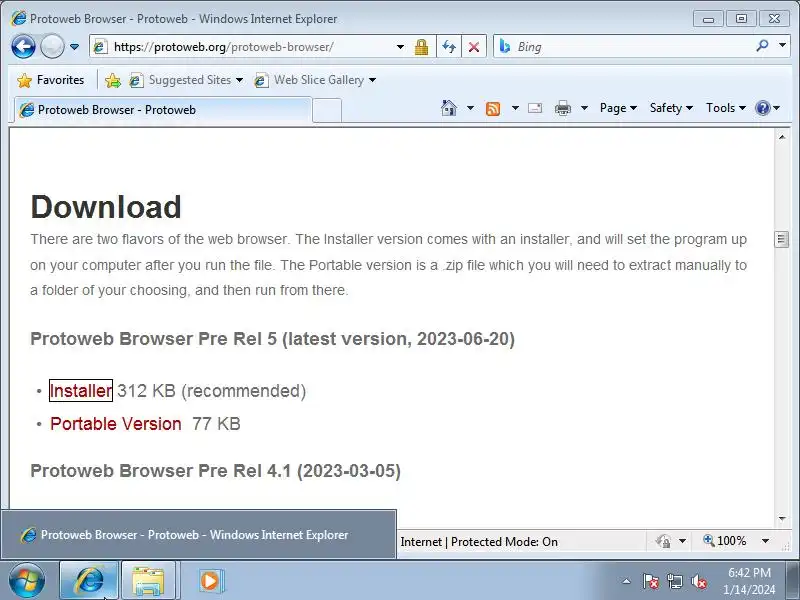Click the Protoweb Browser Pre Rel 4.1 heading

click(215, 470)
